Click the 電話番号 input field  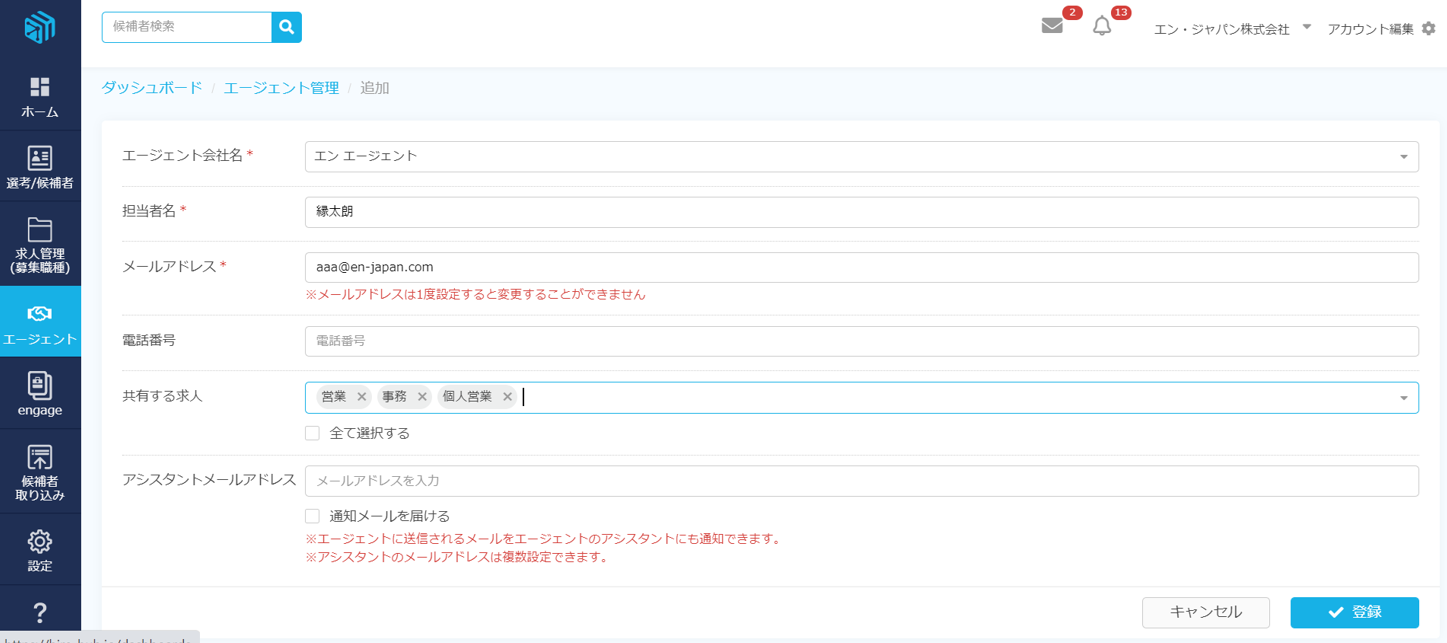coord(860,341)
